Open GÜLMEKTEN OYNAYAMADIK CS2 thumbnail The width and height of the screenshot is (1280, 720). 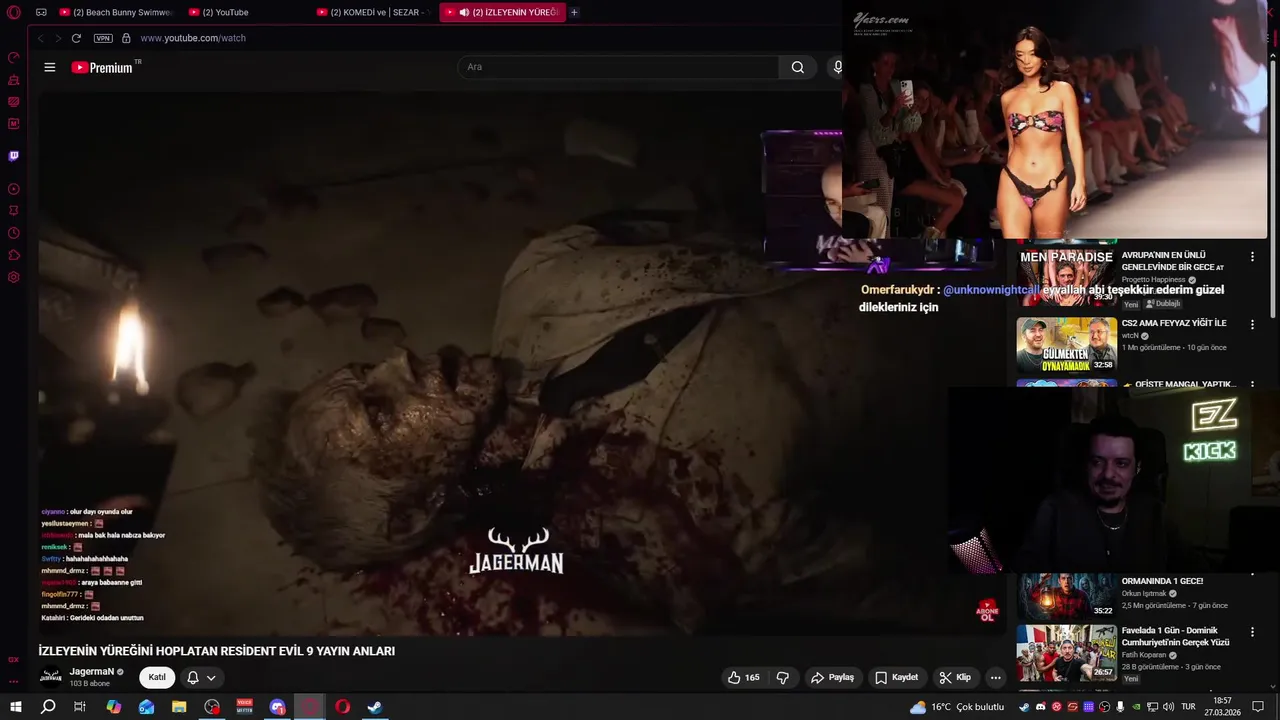pyautogui.click(x=1066, y=345)
